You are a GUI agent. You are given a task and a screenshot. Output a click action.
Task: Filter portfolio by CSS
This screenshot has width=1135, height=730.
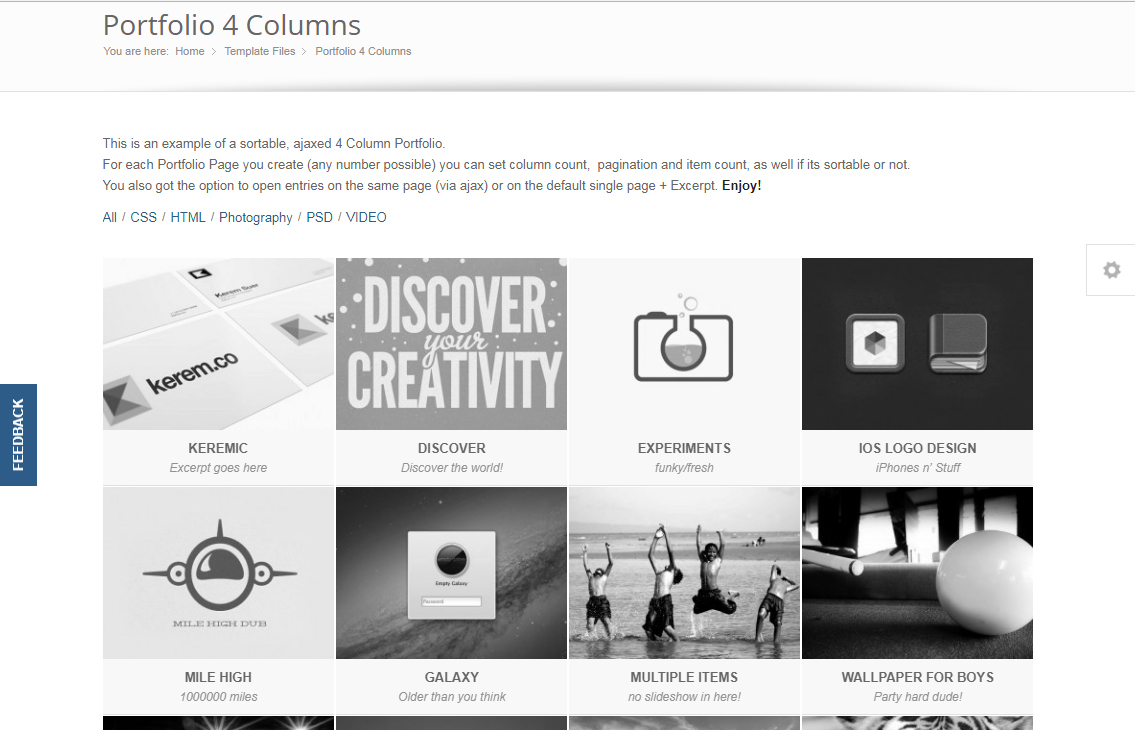[143, 217]
